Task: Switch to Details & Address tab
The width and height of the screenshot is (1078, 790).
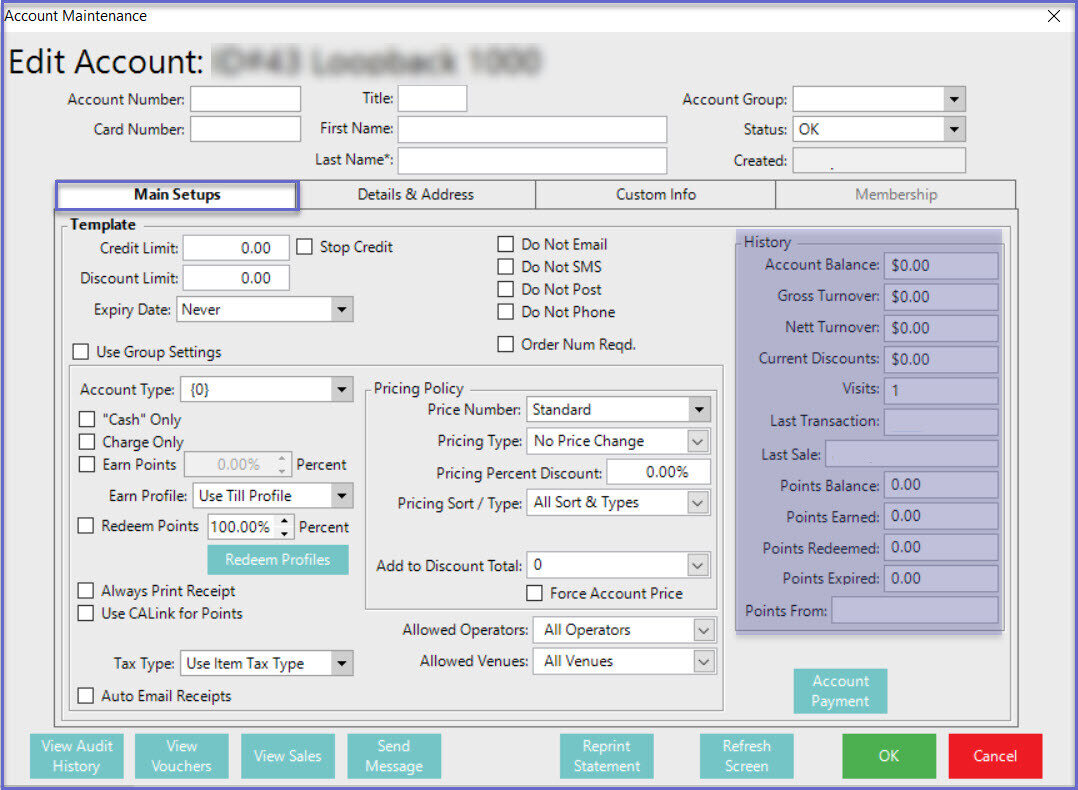Action: point(416,195)
